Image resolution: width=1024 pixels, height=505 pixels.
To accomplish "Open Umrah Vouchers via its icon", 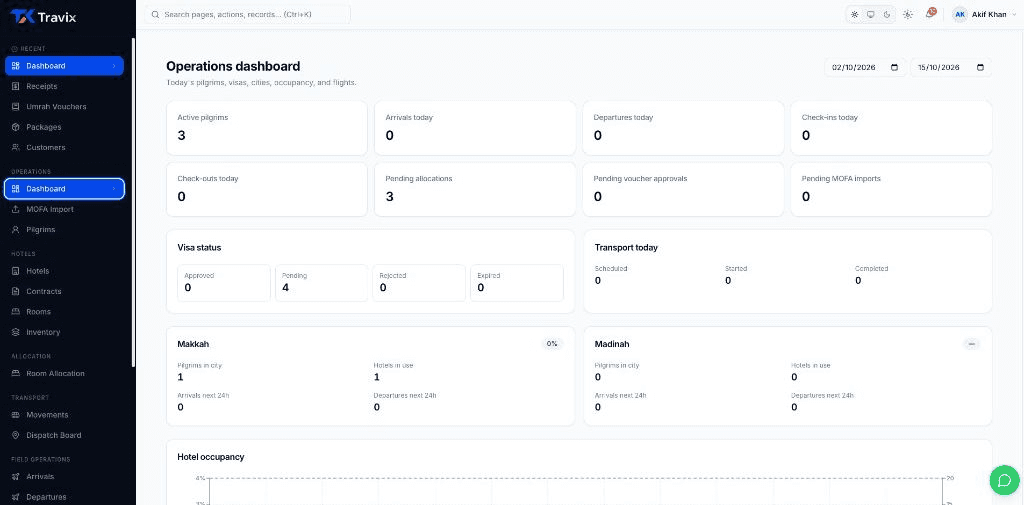I will point(16,106).
